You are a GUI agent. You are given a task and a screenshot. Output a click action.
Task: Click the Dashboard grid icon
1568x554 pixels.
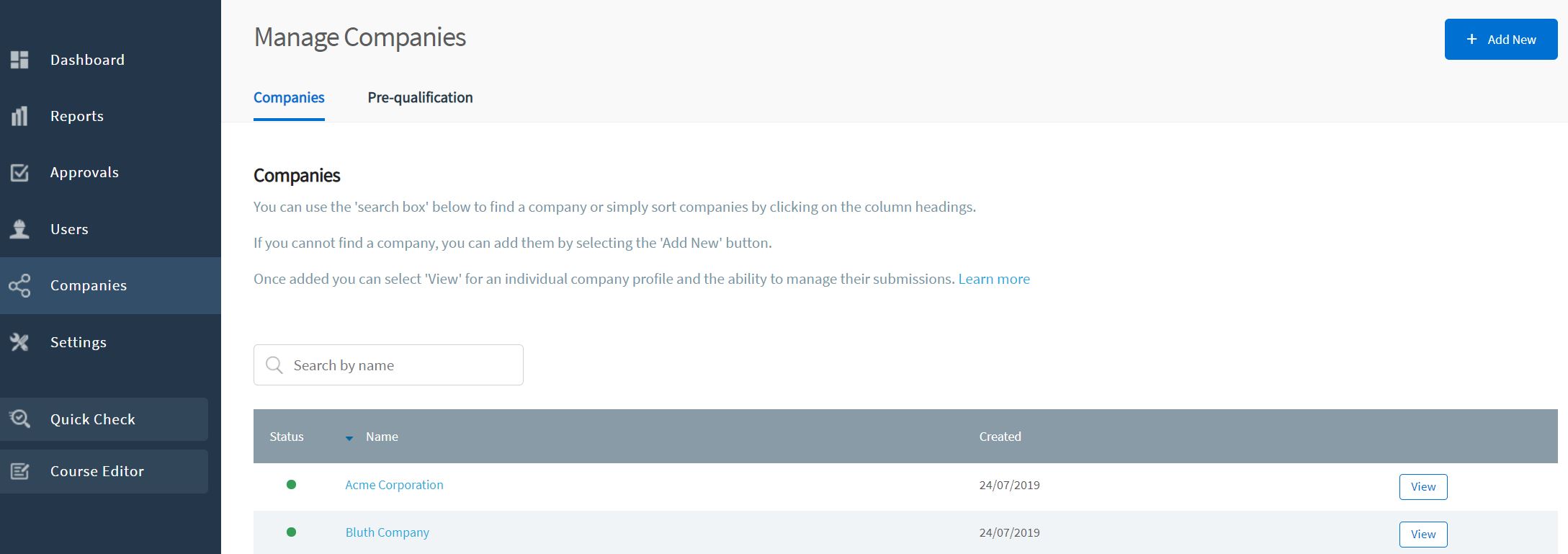(x=19, y=60)
